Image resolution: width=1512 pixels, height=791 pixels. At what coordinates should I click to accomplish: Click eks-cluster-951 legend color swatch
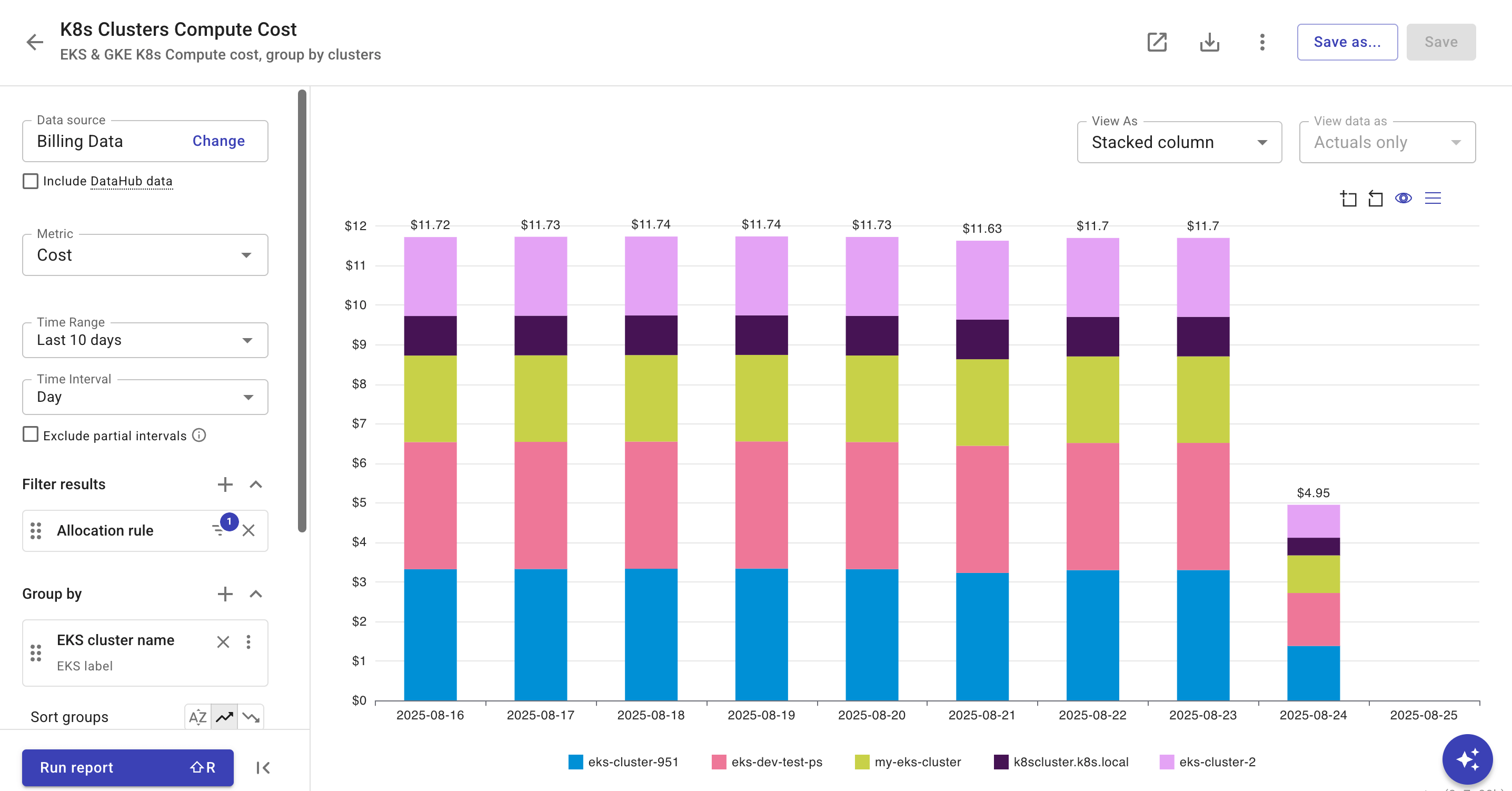coord(575,762)
